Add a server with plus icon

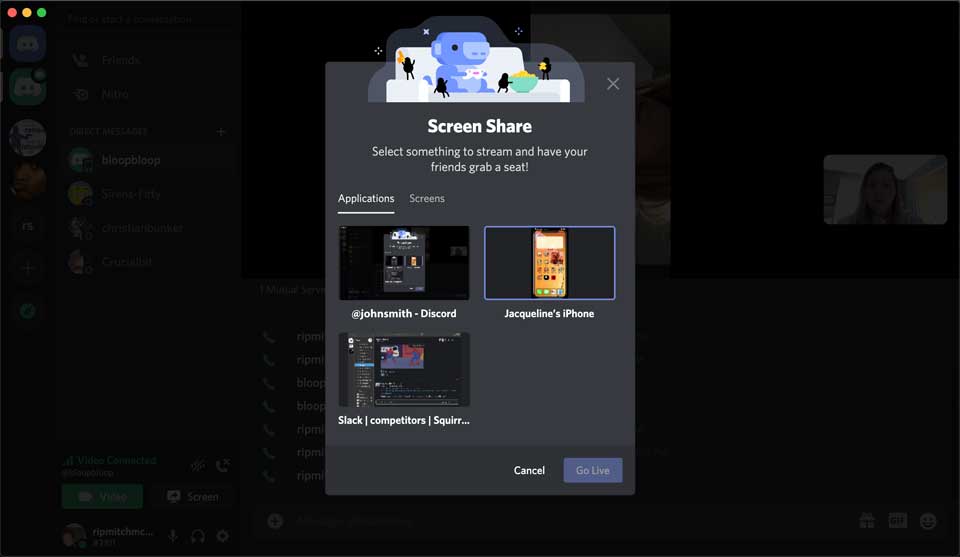[28, 268]
